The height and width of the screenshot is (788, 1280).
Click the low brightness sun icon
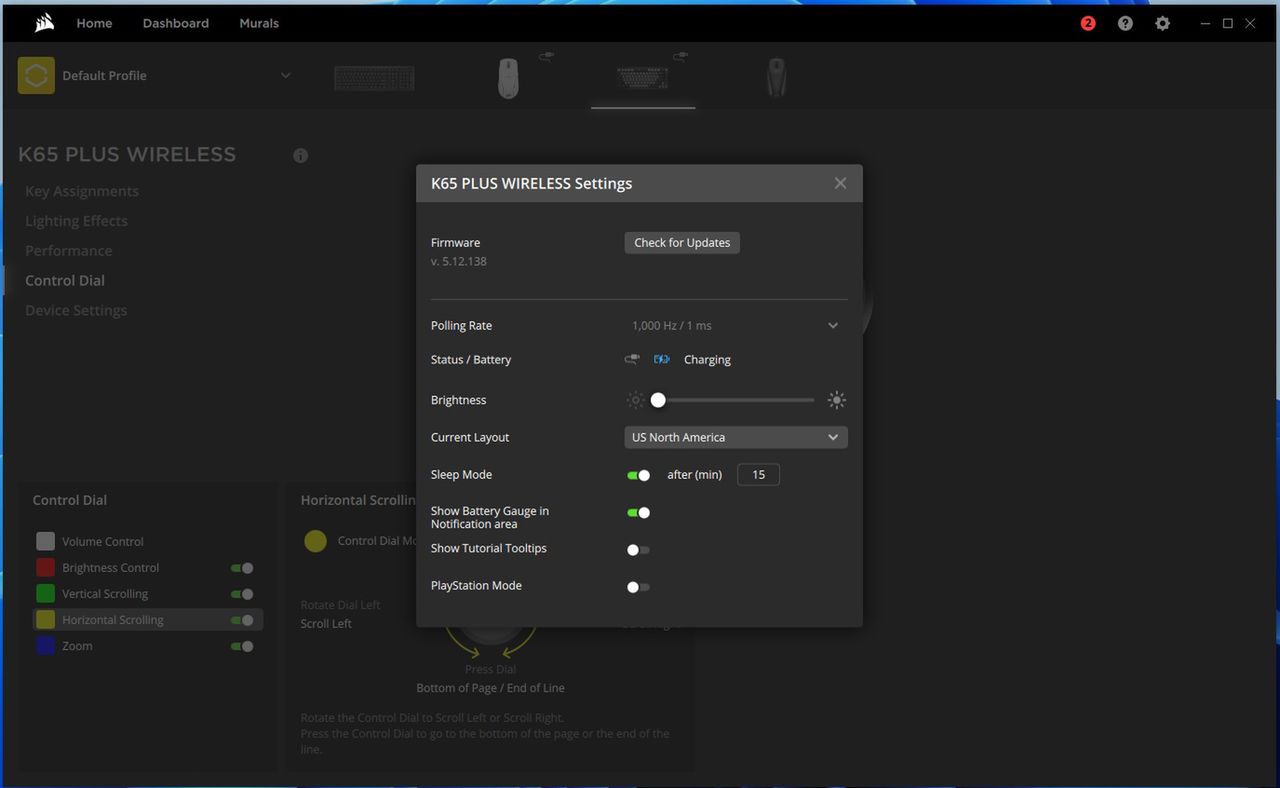click(x=635, y=400)
